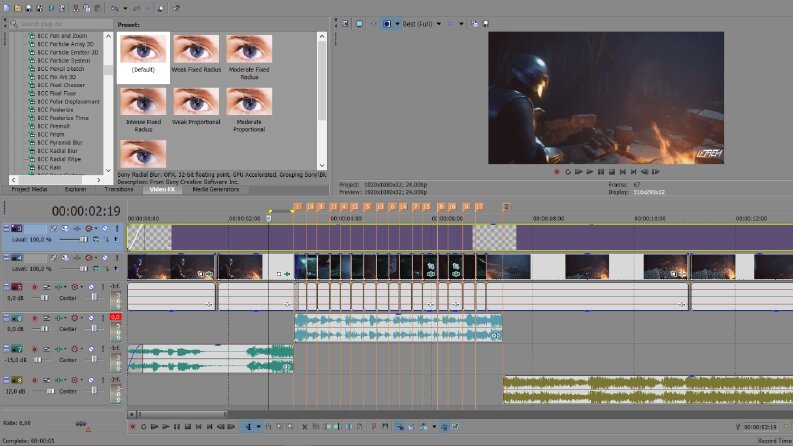Open preview quality Best (Full) dropdown
Viewport: 793px width, 446px height.
pyautogui.click(x=438, y=24)
